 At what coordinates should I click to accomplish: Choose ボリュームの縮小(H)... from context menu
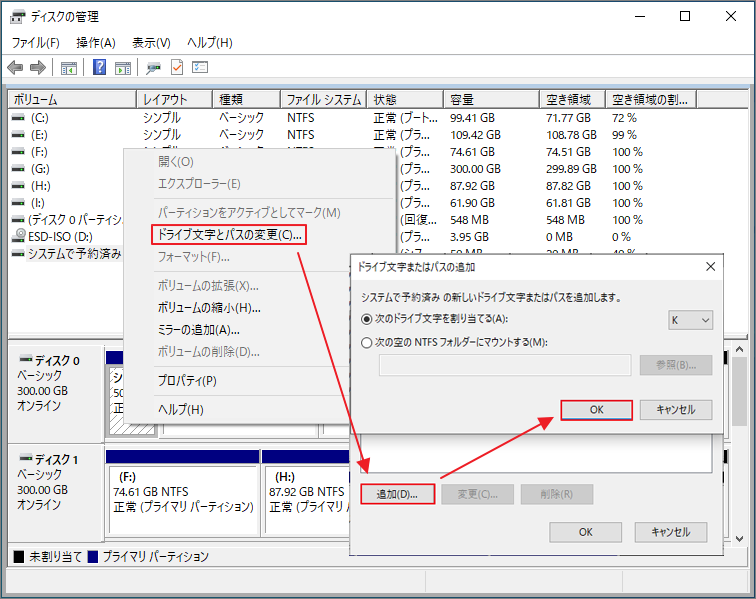coord(209,308)
